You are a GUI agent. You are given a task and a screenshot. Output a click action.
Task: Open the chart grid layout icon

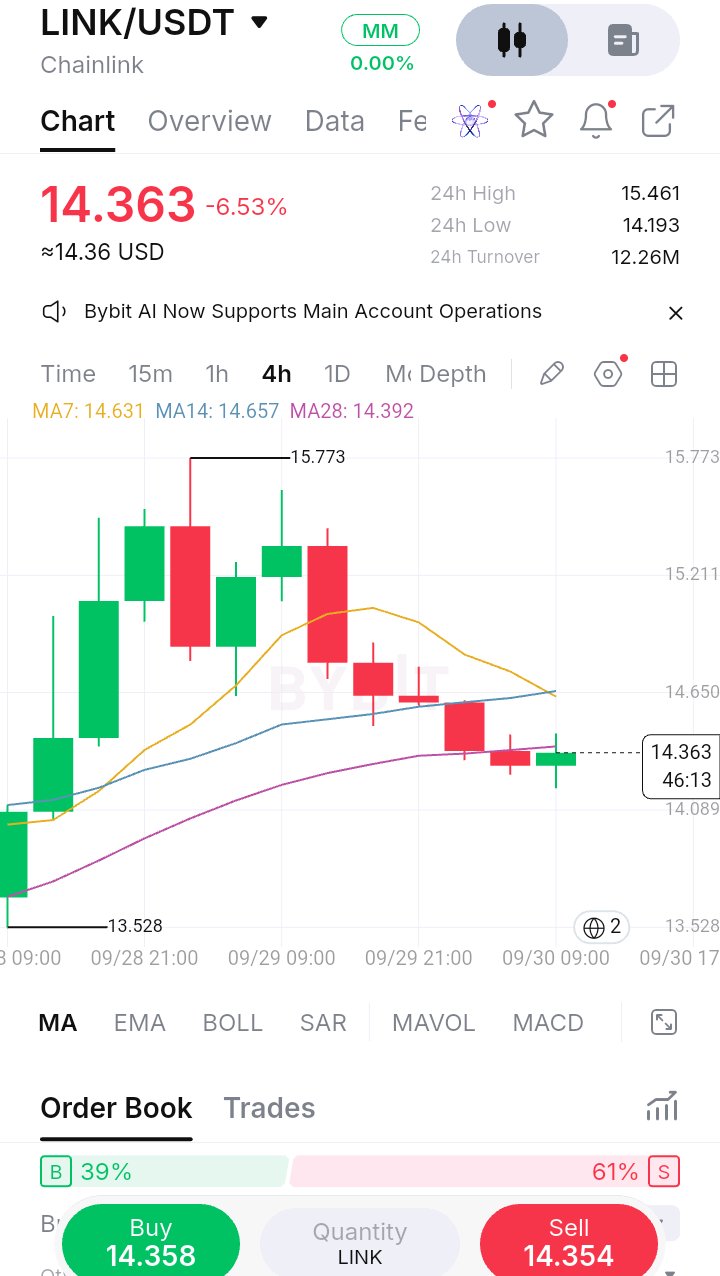(x=664, y=374)
